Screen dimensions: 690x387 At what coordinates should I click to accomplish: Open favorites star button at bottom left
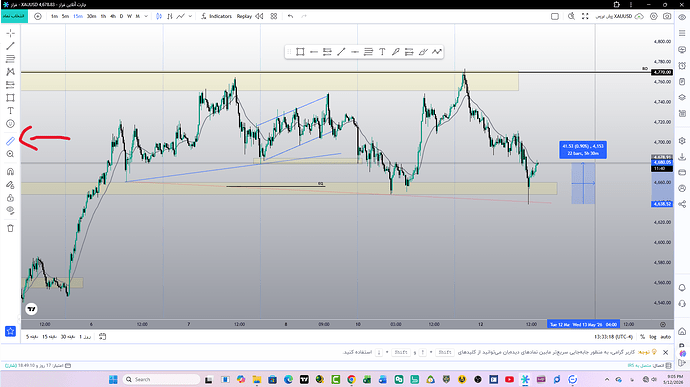pos(11,331)
